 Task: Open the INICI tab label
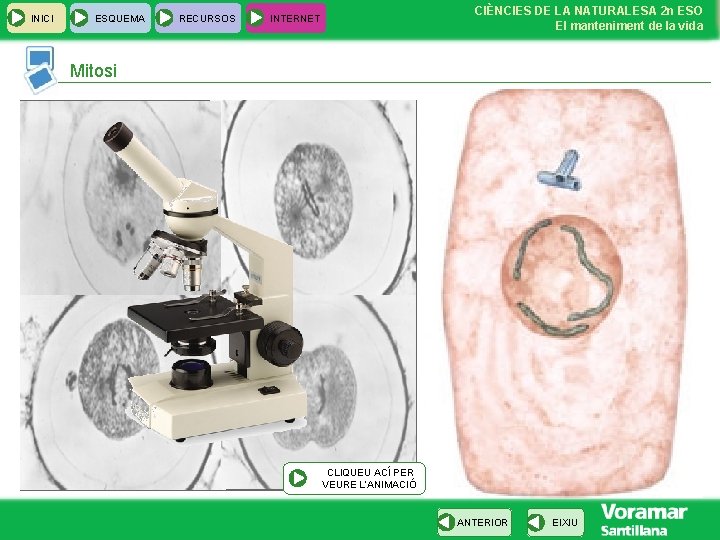click(x=42, y=19)
